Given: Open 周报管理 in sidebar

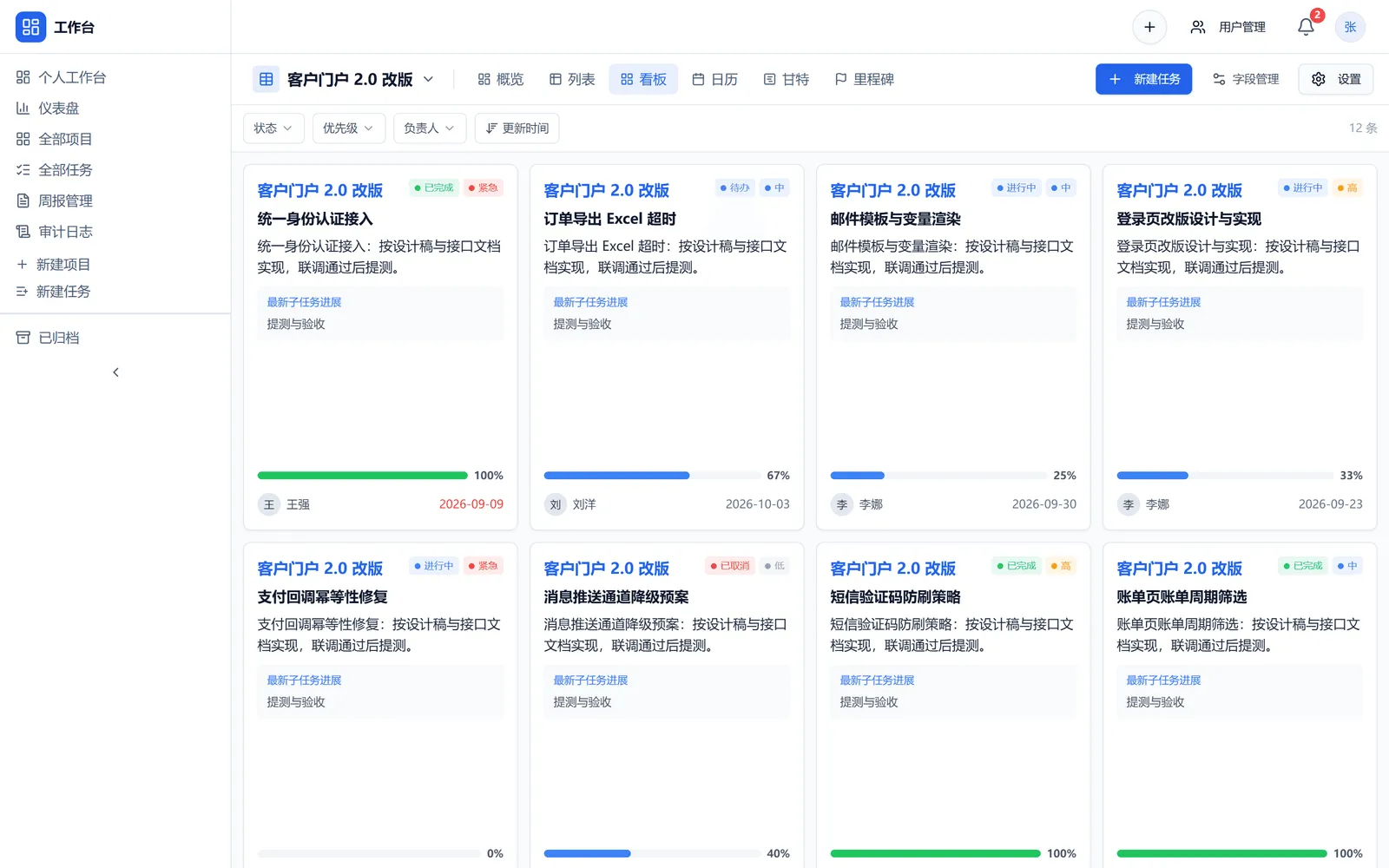Looking at the screenshot, I should (x=115, y=201).
